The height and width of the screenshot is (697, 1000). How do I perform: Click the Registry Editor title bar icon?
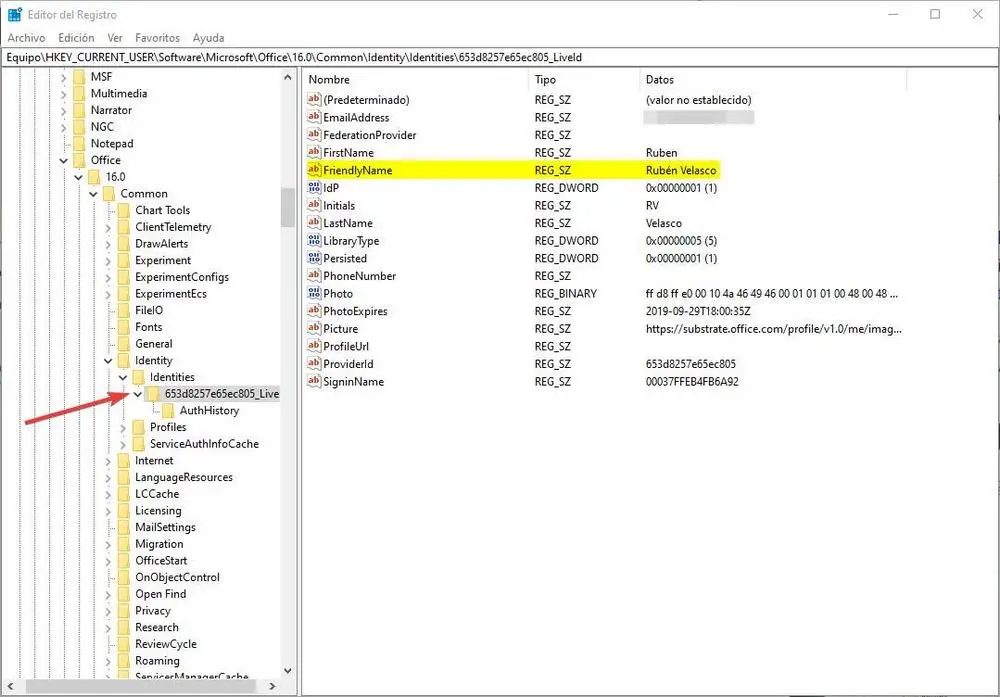[15, 14]
